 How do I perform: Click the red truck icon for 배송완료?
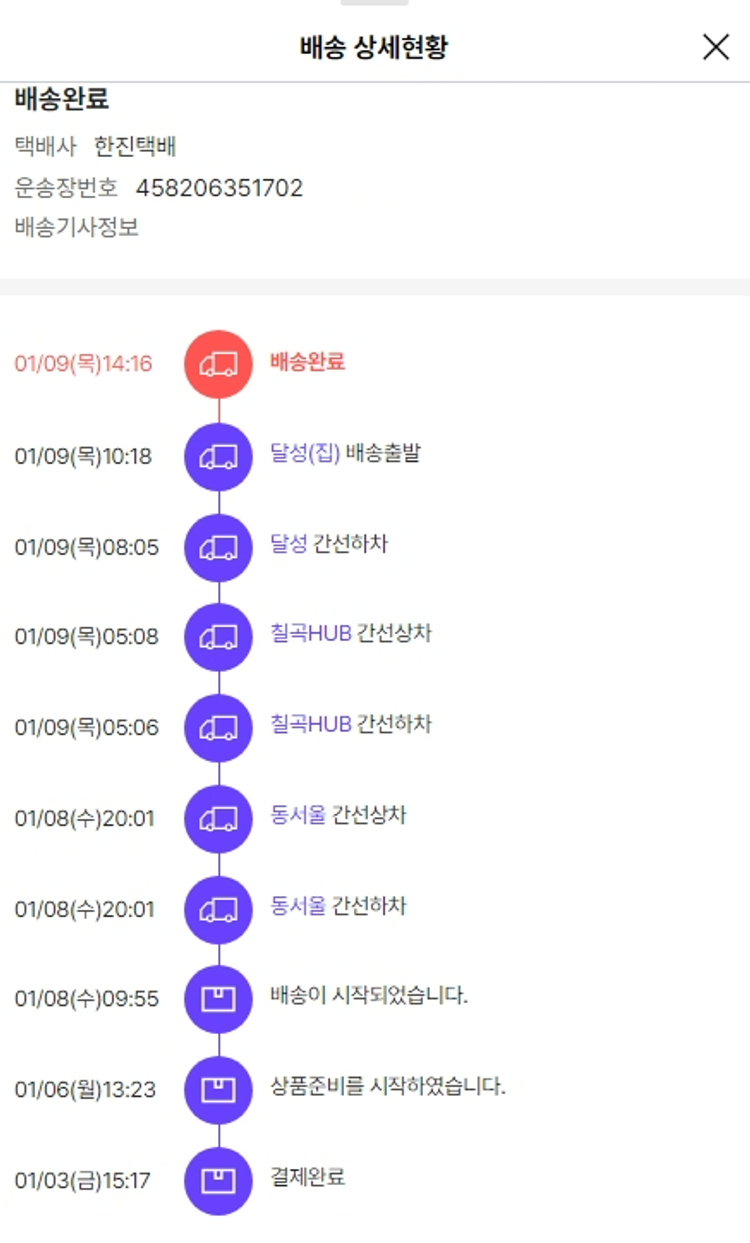pos(218,364)
